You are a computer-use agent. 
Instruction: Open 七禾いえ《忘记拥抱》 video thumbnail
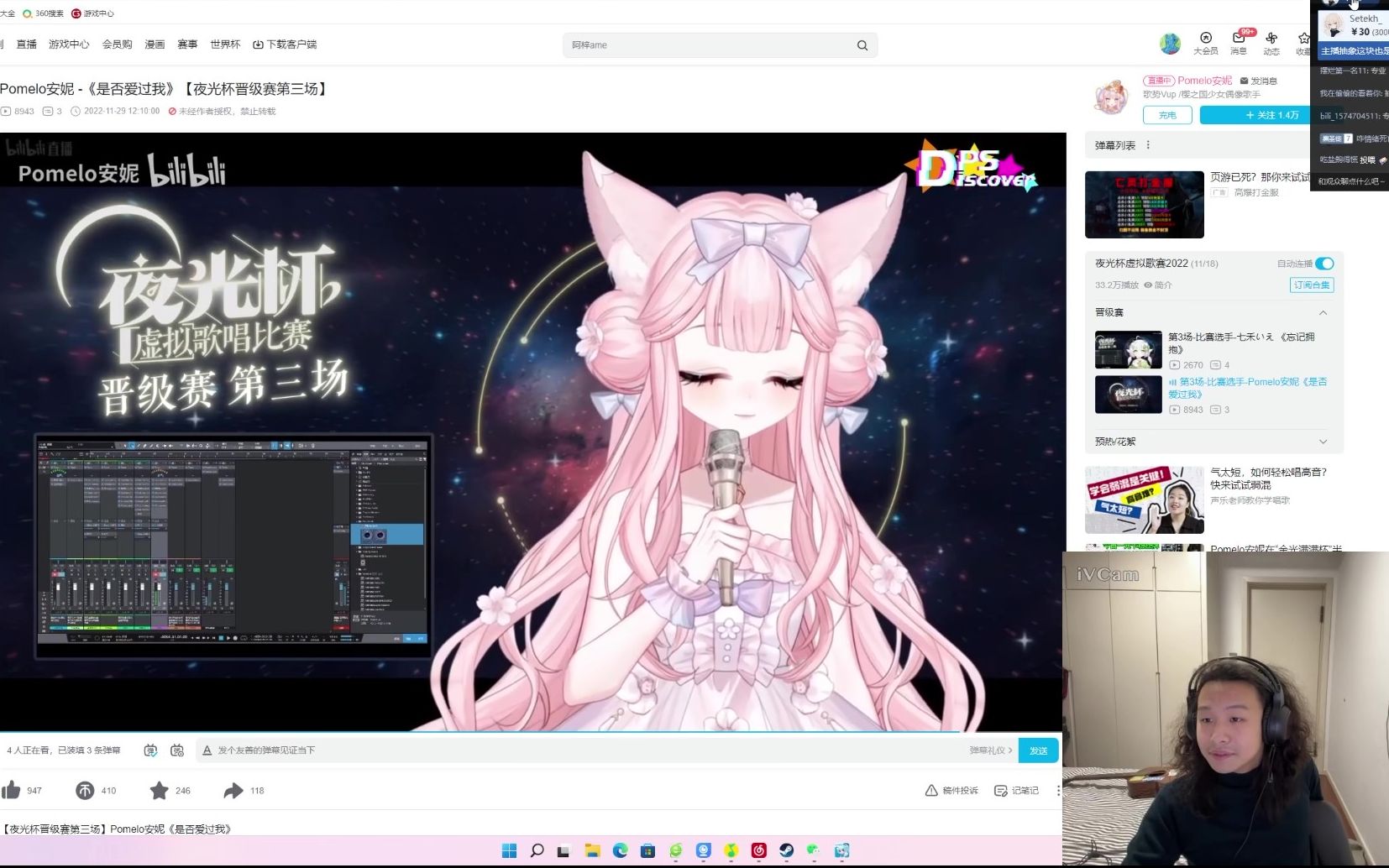(x=1128, y=349)
